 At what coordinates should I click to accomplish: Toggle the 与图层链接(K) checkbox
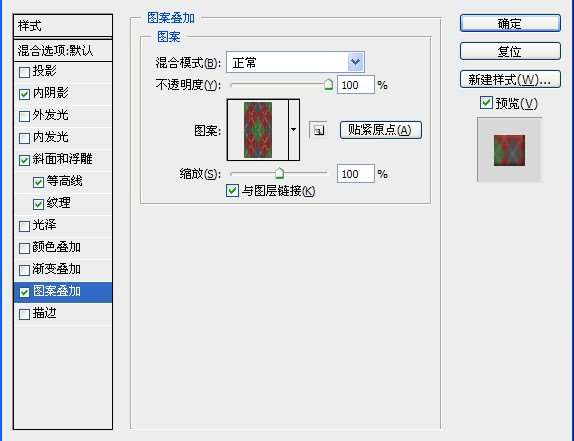(x=232, y=190)
